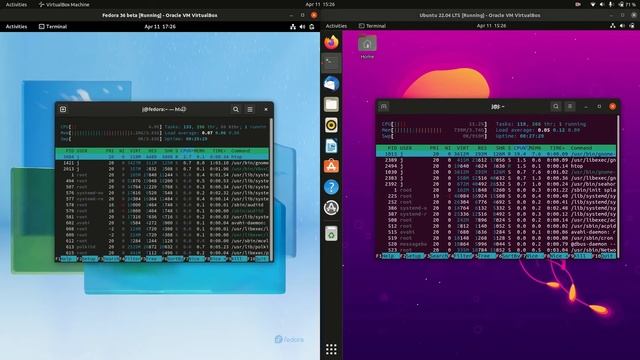Open the host Activities overview

pyautogui.click(x=16, y=4)
